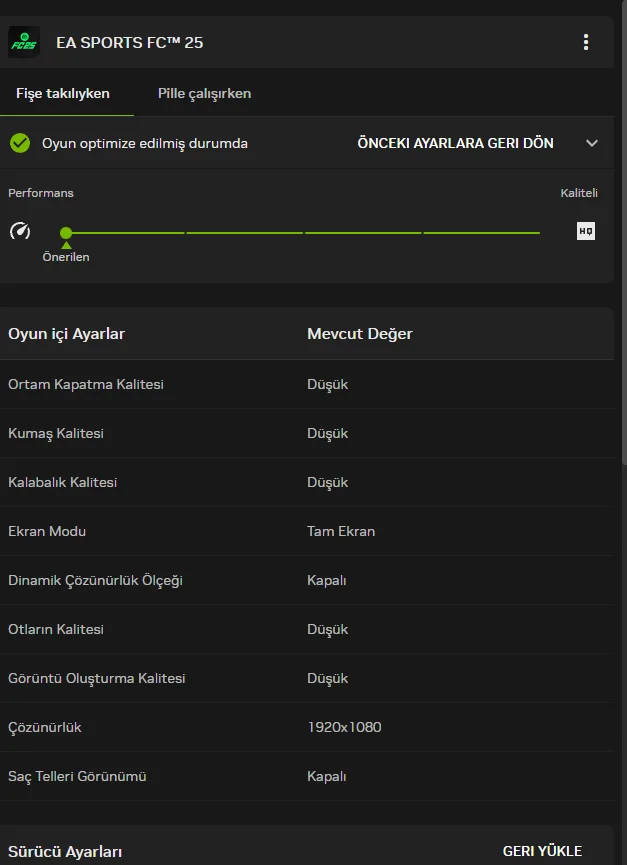Click Kapalı value for Saç Telleri Görünümü
The image size is (627, 865).
pos(326,777)
